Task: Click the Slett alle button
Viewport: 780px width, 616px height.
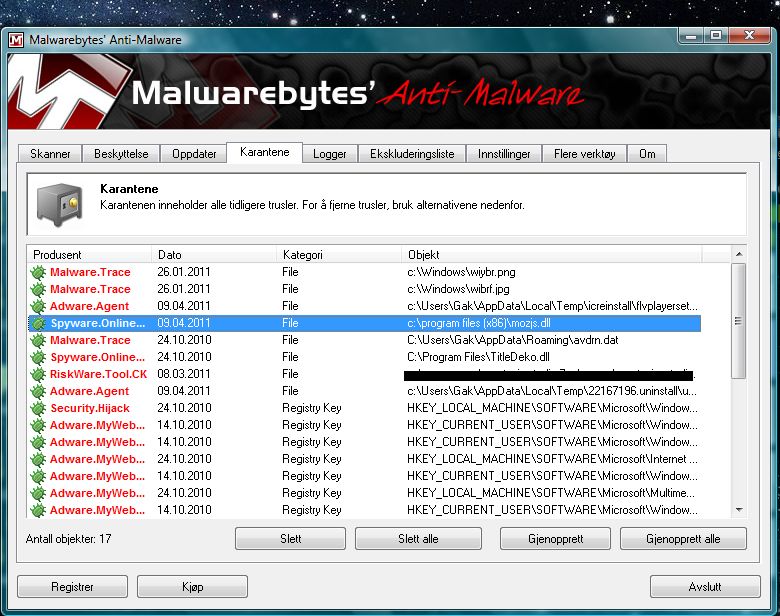Action: point(418,539)
